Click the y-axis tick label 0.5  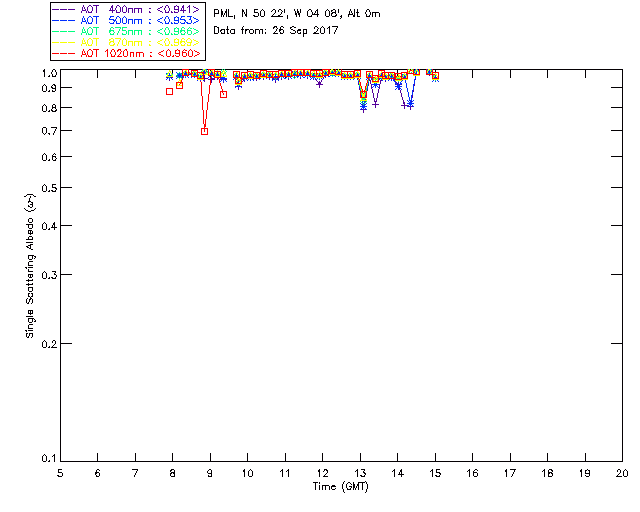pos(49,188)
